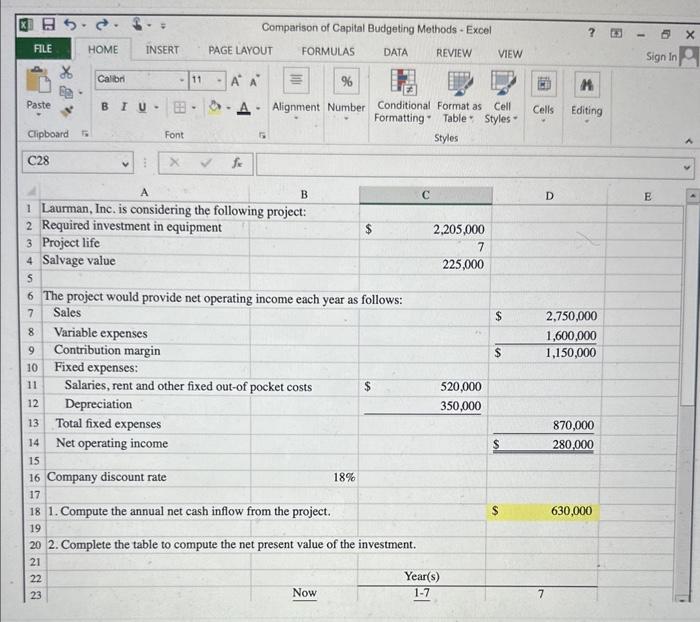Select column C header
Screen dimensions: 700x622
pos(426,195)
